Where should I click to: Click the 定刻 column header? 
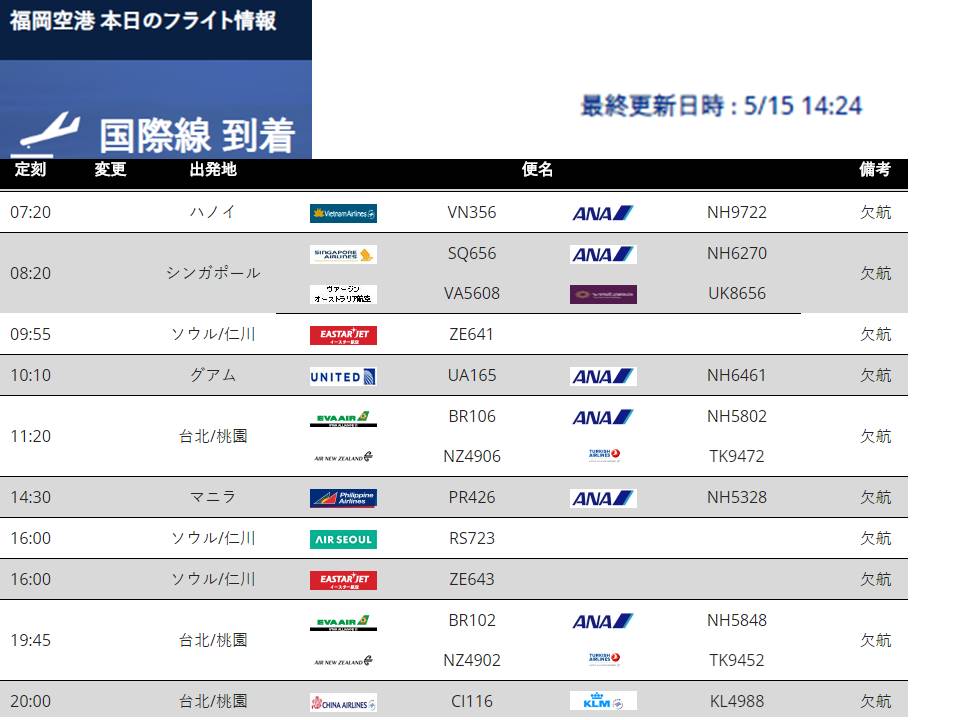tap(31, 169)
